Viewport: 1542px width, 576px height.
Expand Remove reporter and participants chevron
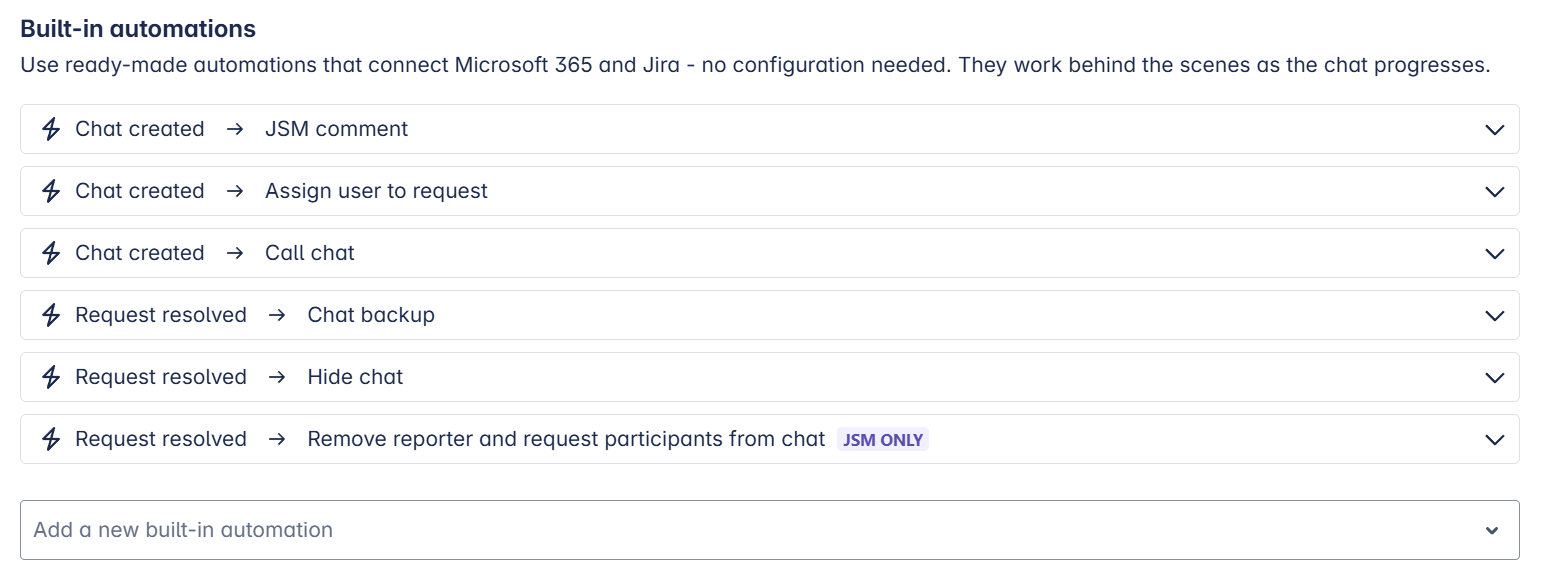(1495, 439)
